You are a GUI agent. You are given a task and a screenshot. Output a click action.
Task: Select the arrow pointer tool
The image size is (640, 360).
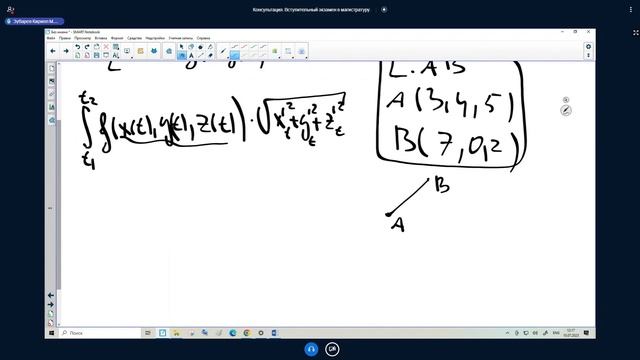182,47
